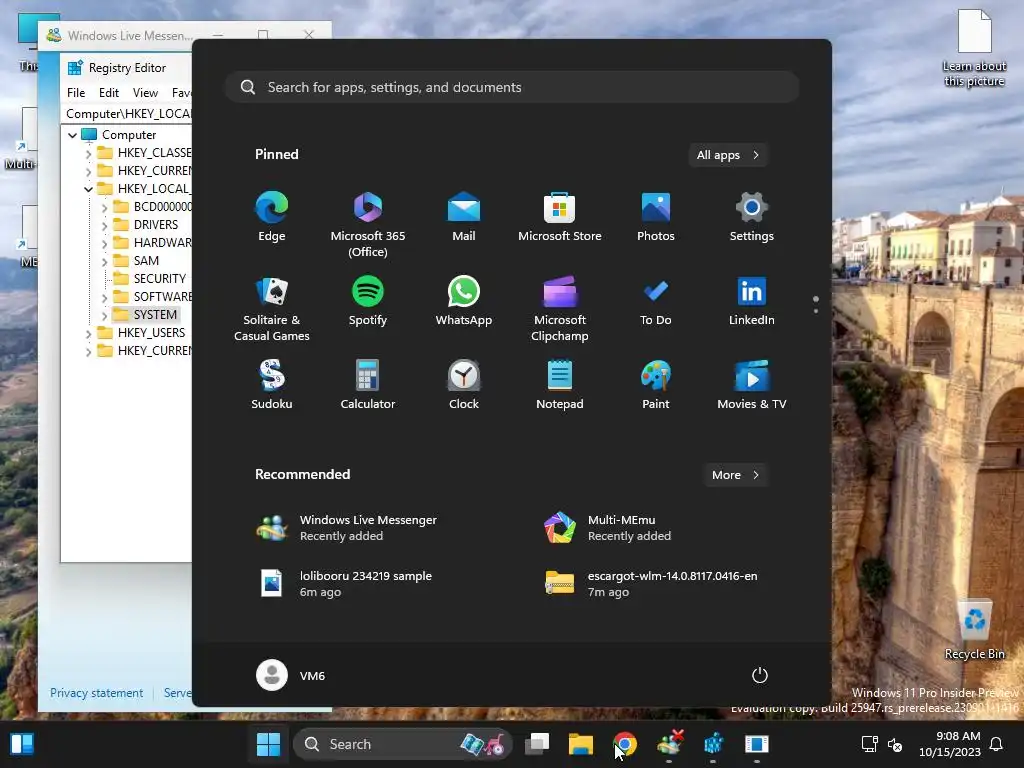The width and height of the screenshot is (1024, 768).
Task: Click the taskbar Search box
Action: pyautogui.click(x=402, y=744)
